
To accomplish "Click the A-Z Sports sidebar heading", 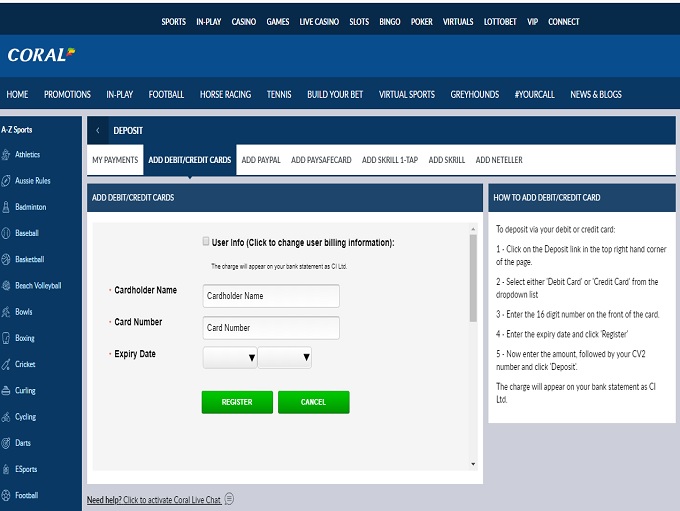I will [x=16, y=130].
